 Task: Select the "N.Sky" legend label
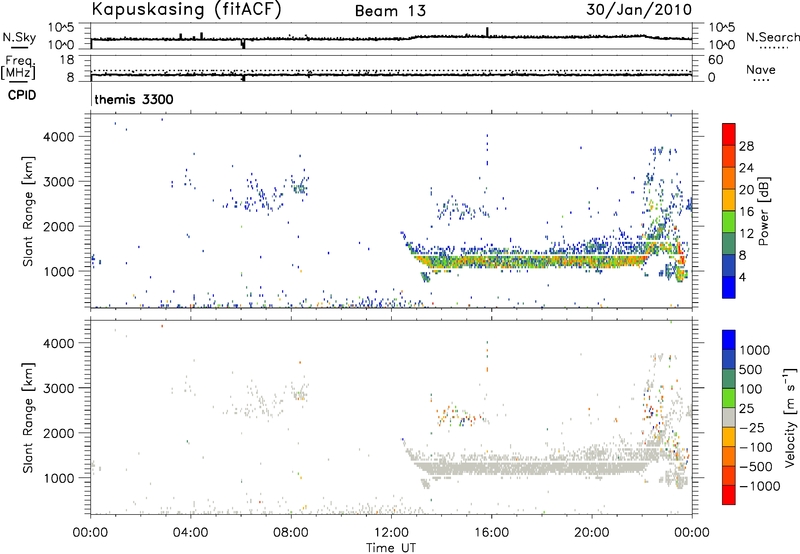[x=19, y=37]
